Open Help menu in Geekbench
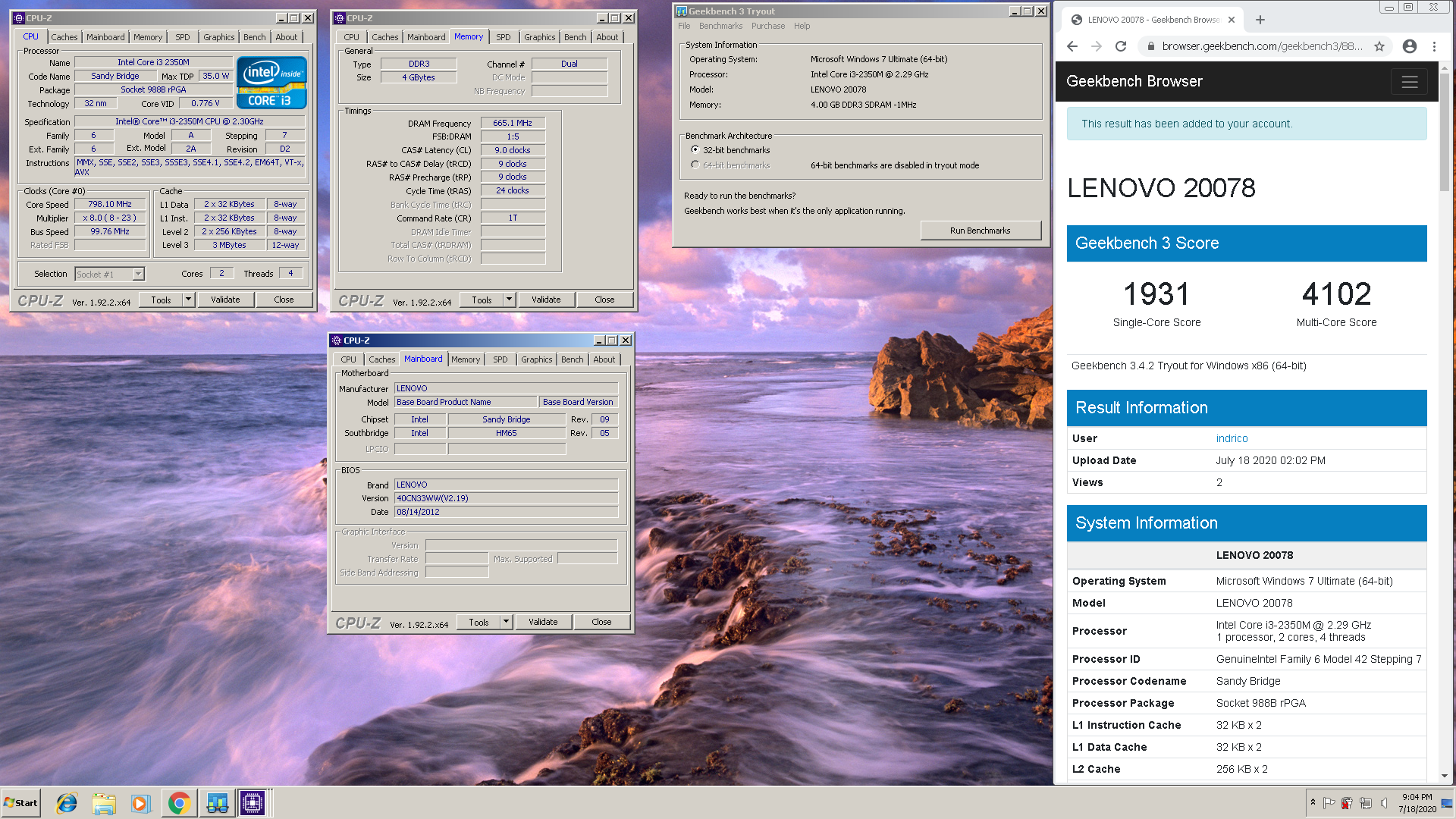The width and height of the screenshot is (1456, 819). click(x=802, y=26)
